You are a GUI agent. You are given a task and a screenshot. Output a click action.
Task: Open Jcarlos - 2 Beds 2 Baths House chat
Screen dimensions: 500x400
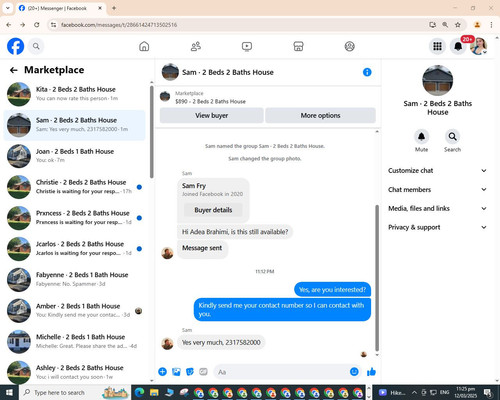75,248
